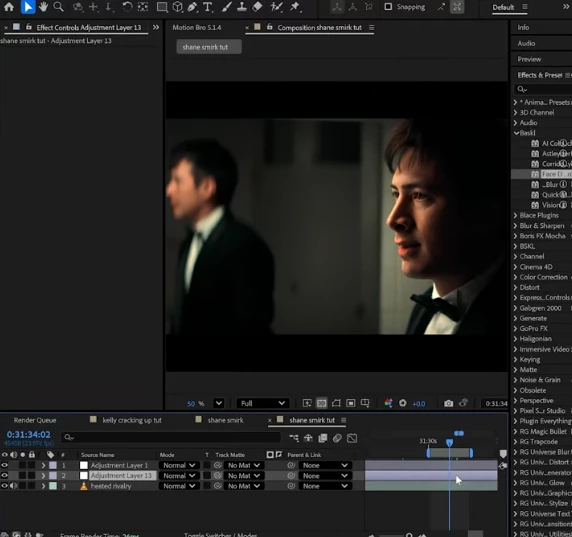
Task: Select the Selection arrow tool
Action: (28, 7)
